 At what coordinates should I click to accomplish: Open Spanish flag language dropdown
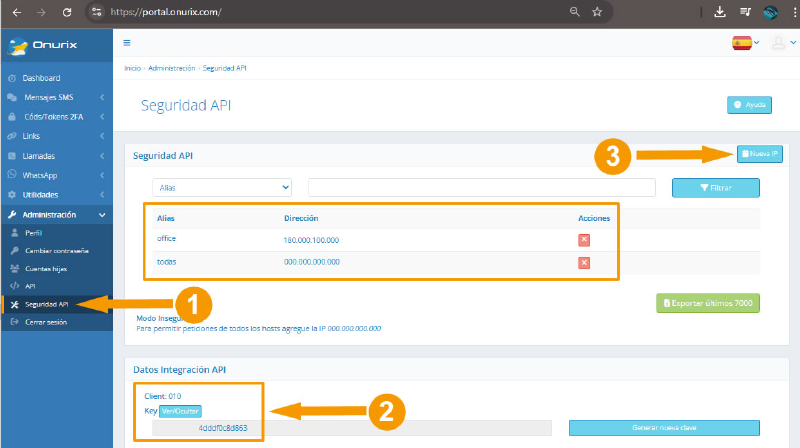coord(746,43)
